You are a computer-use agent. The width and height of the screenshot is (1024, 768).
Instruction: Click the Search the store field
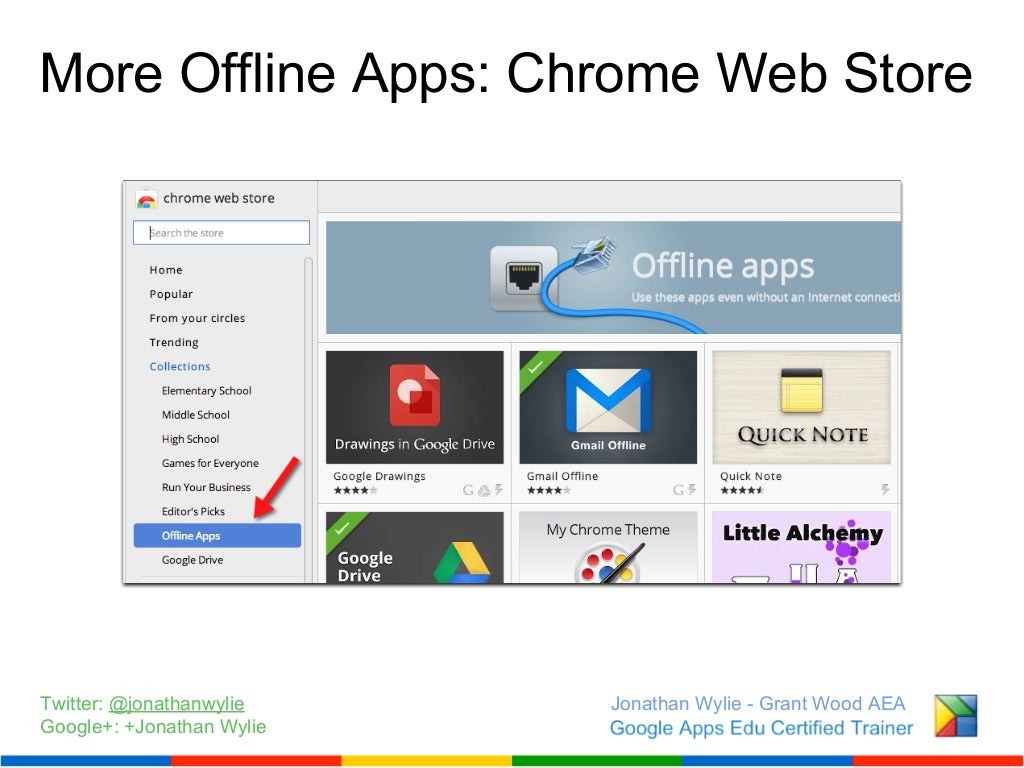tap(221, 232)
